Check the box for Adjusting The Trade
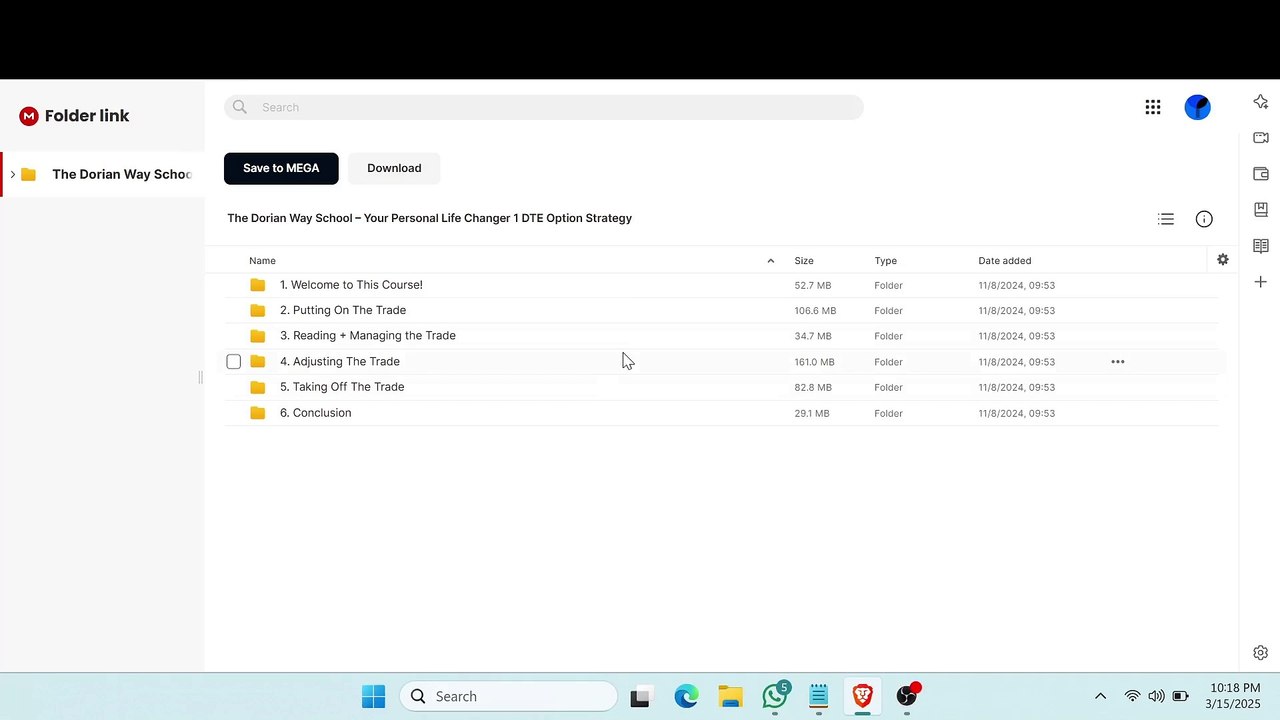Screen dimensions: 1280x720 [x=234, y=362]
